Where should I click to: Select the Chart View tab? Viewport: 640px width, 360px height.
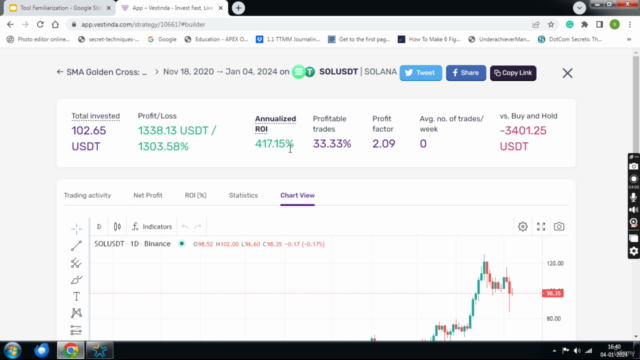pyautogui.click(x=297, y=196)
